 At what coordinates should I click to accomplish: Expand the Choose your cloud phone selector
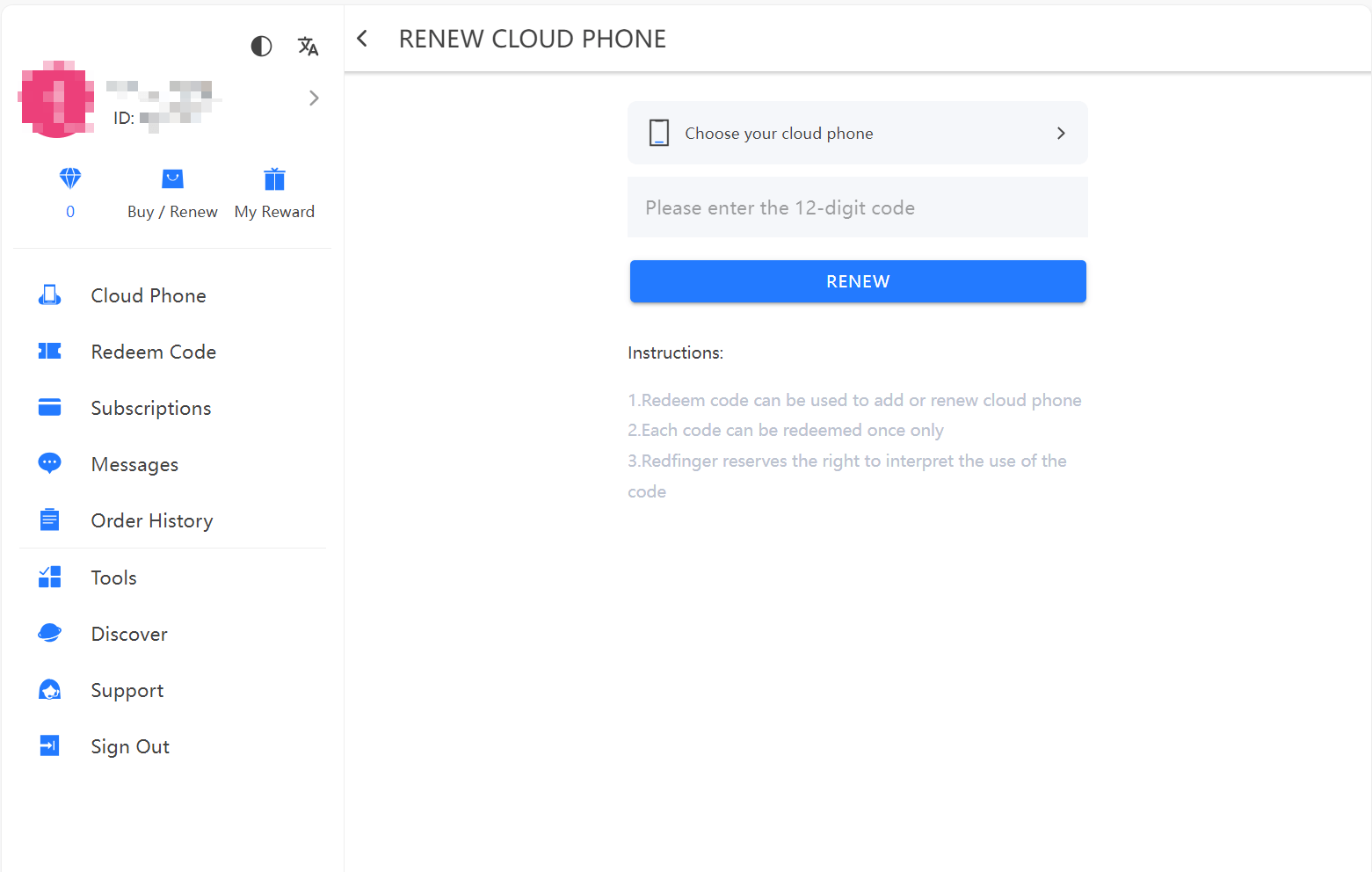click(857, 133)
